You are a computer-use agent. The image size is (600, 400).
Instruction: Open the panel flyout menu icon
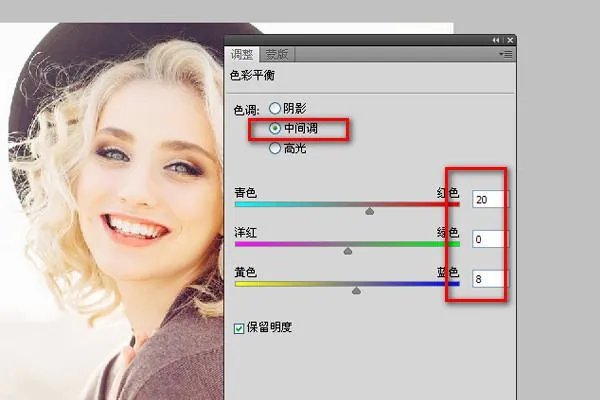[506, 55]
